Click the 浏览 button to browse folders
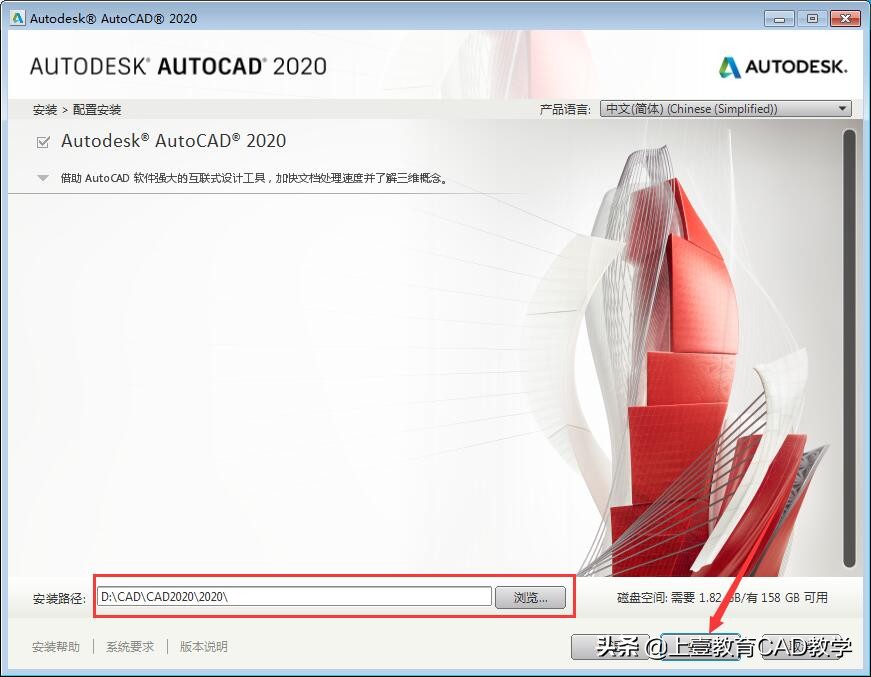 531,596
